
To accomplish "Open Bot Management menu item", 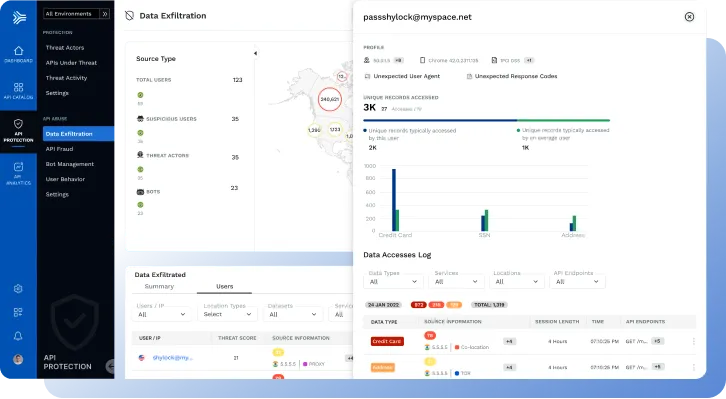I will coord(69,164).
